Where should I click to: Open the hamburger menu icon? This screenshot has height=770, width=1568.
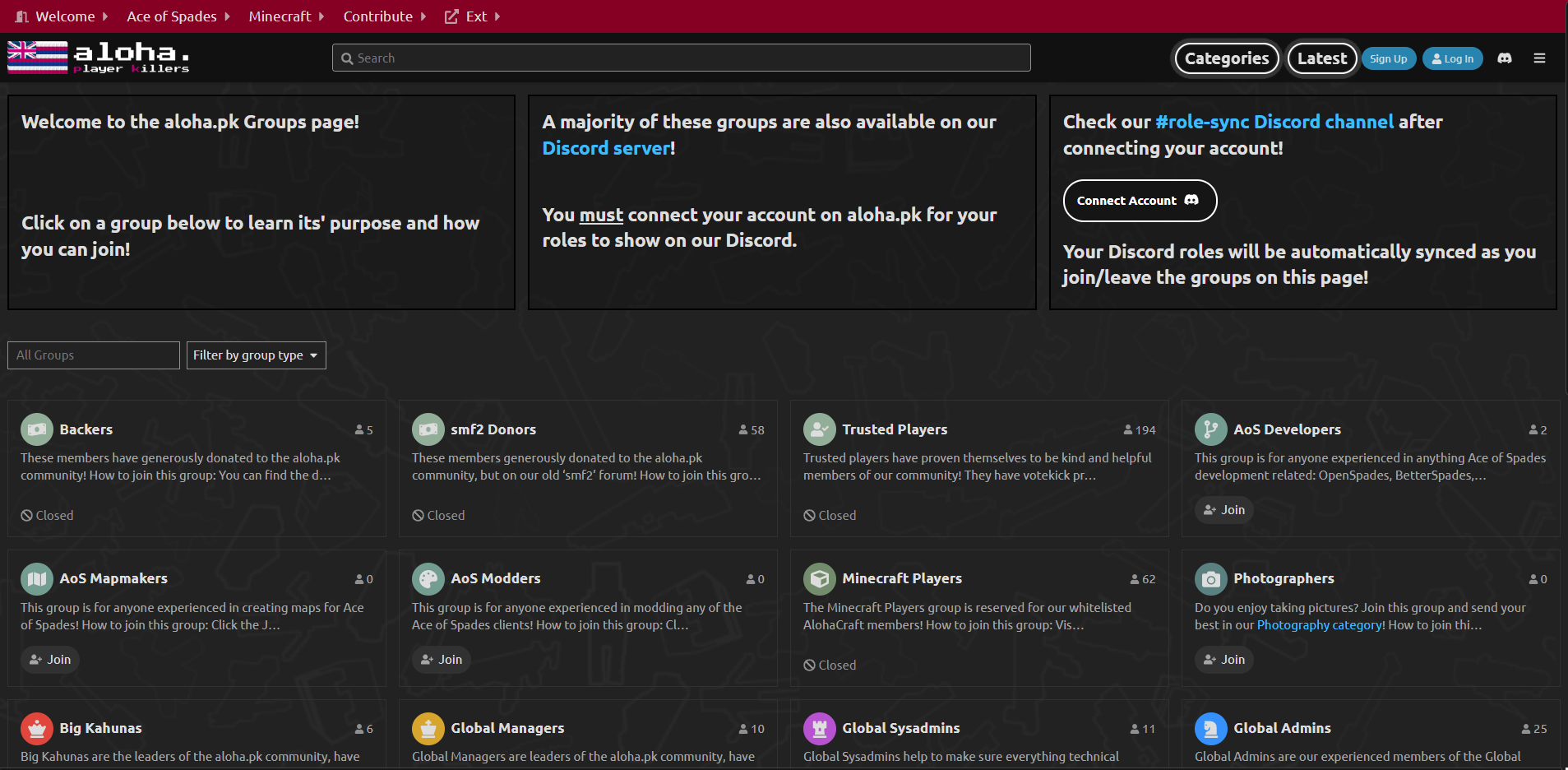(1540, 58)
